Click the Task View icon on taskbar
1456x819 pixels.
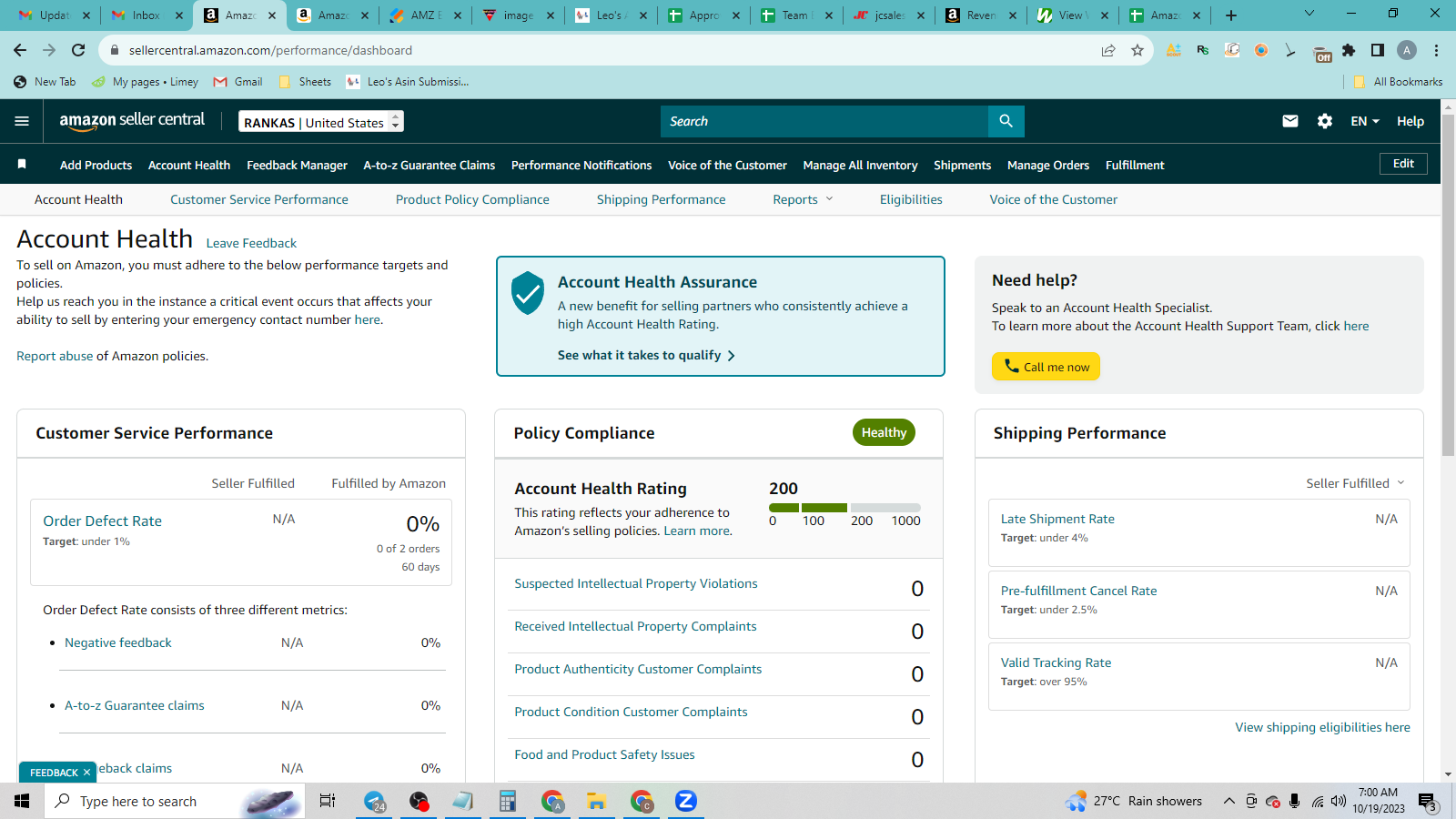click(x=328, y=801)
